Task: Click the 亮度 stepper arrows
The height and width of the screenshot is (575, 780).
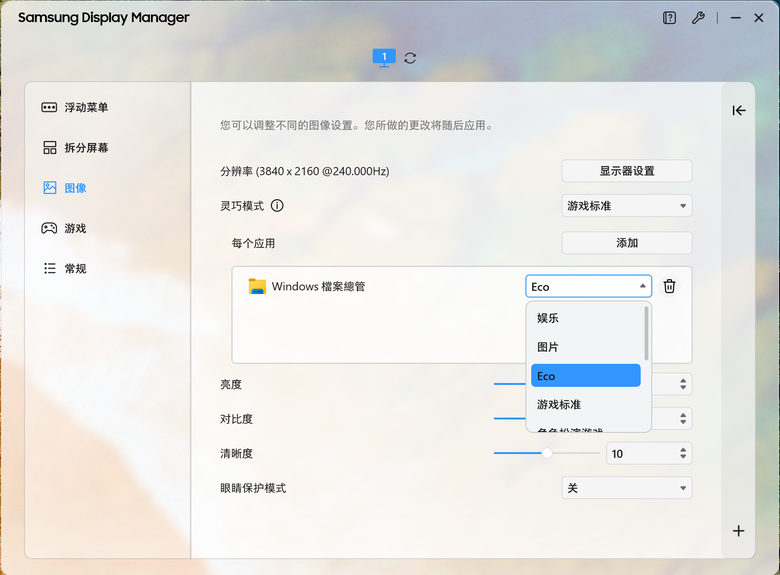Action: pyautogui.click(x=683, y=384)
